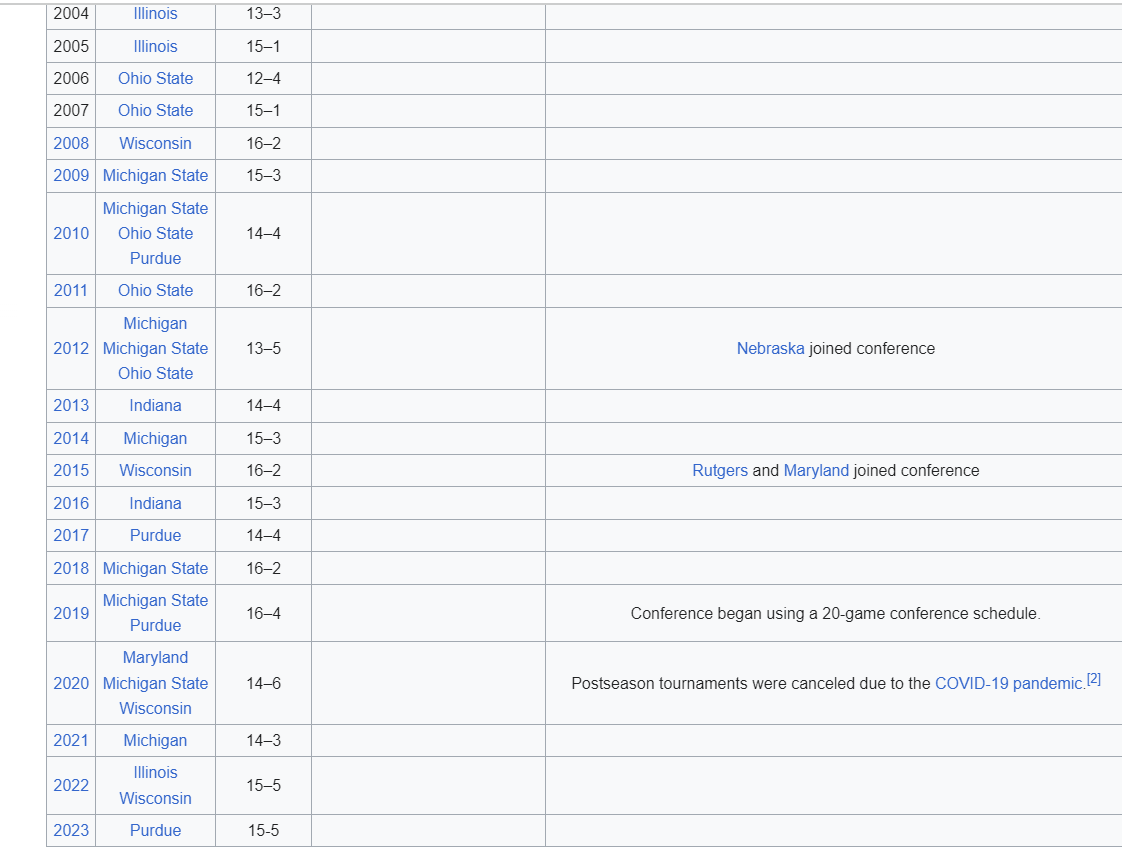Open Maryland link in the 2015 note
1122x850 pixels.
pyautogui.click(x=816, y=471)
